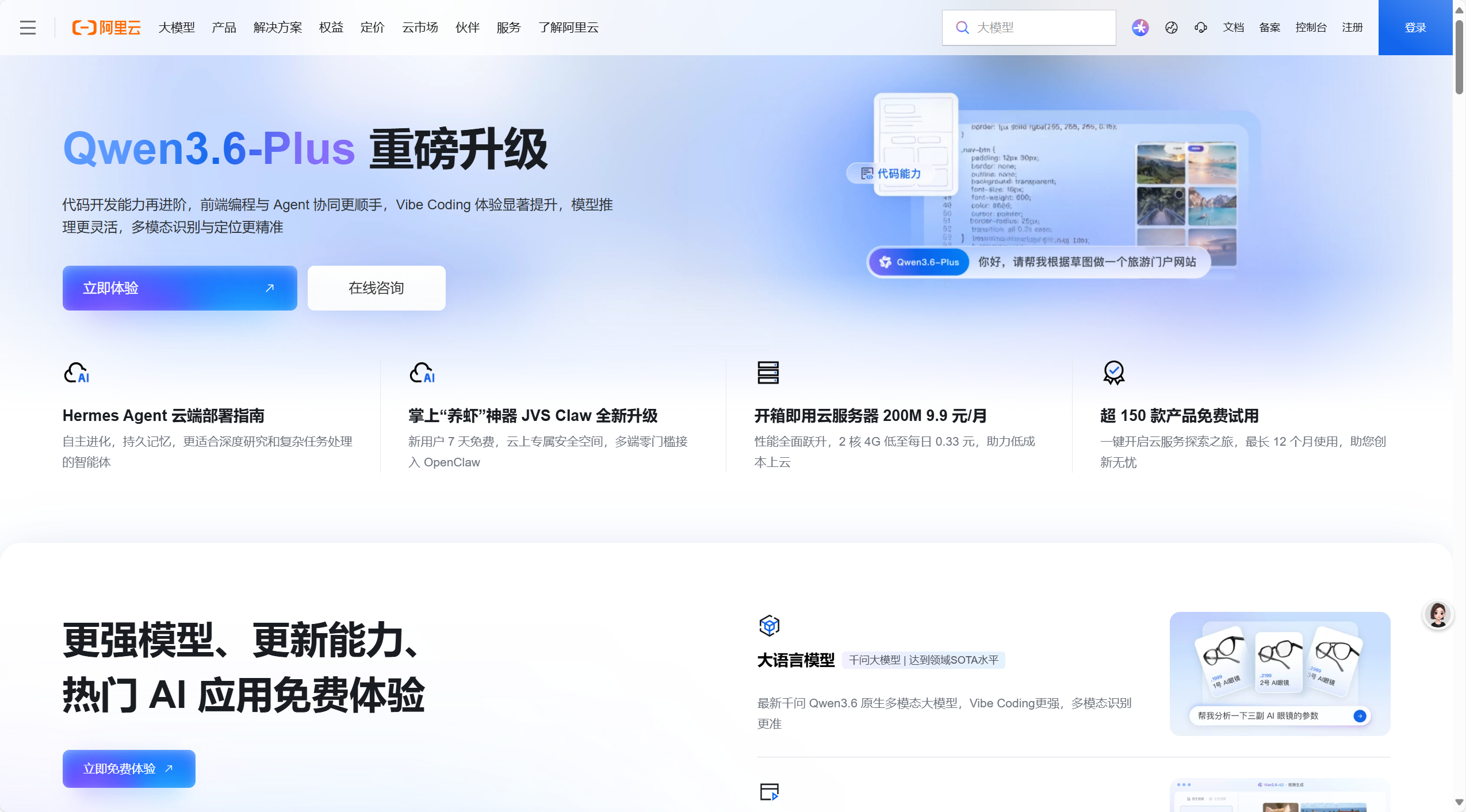Open the JVS Claw 全新升级 title
The width and height of the screenshot is (1466, 812).
pos(533,416)
